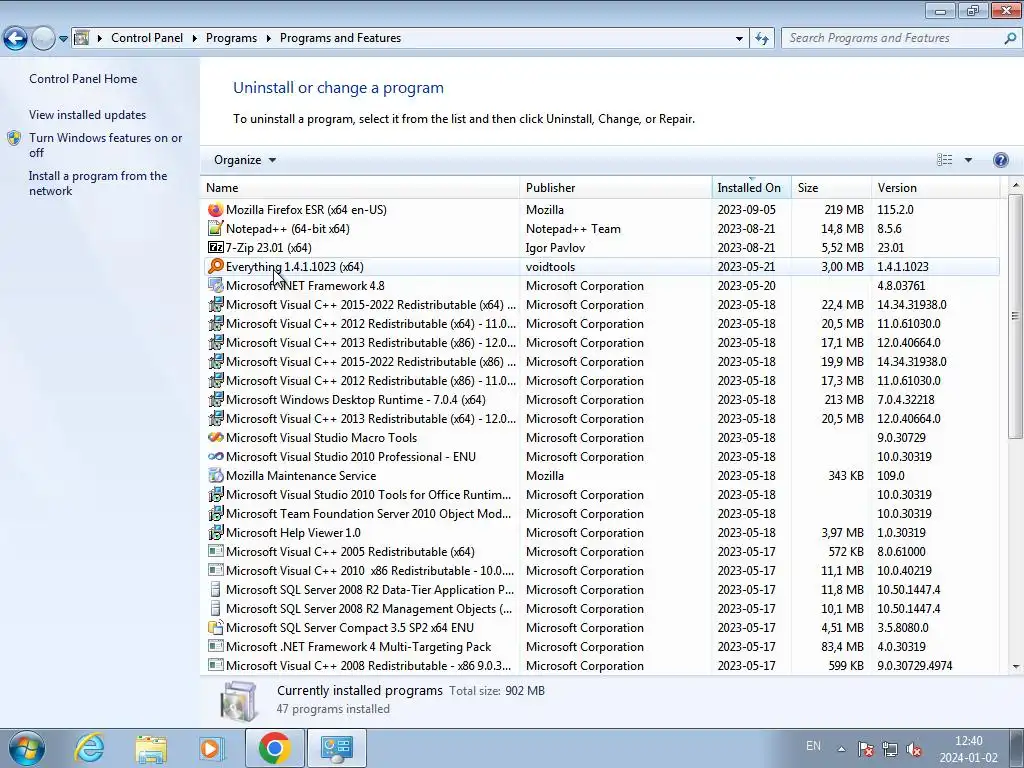The width and height of the screenshot is (1024, 768).
Task: Click the search magnifier icon
Action: (x=1010, y=38)
